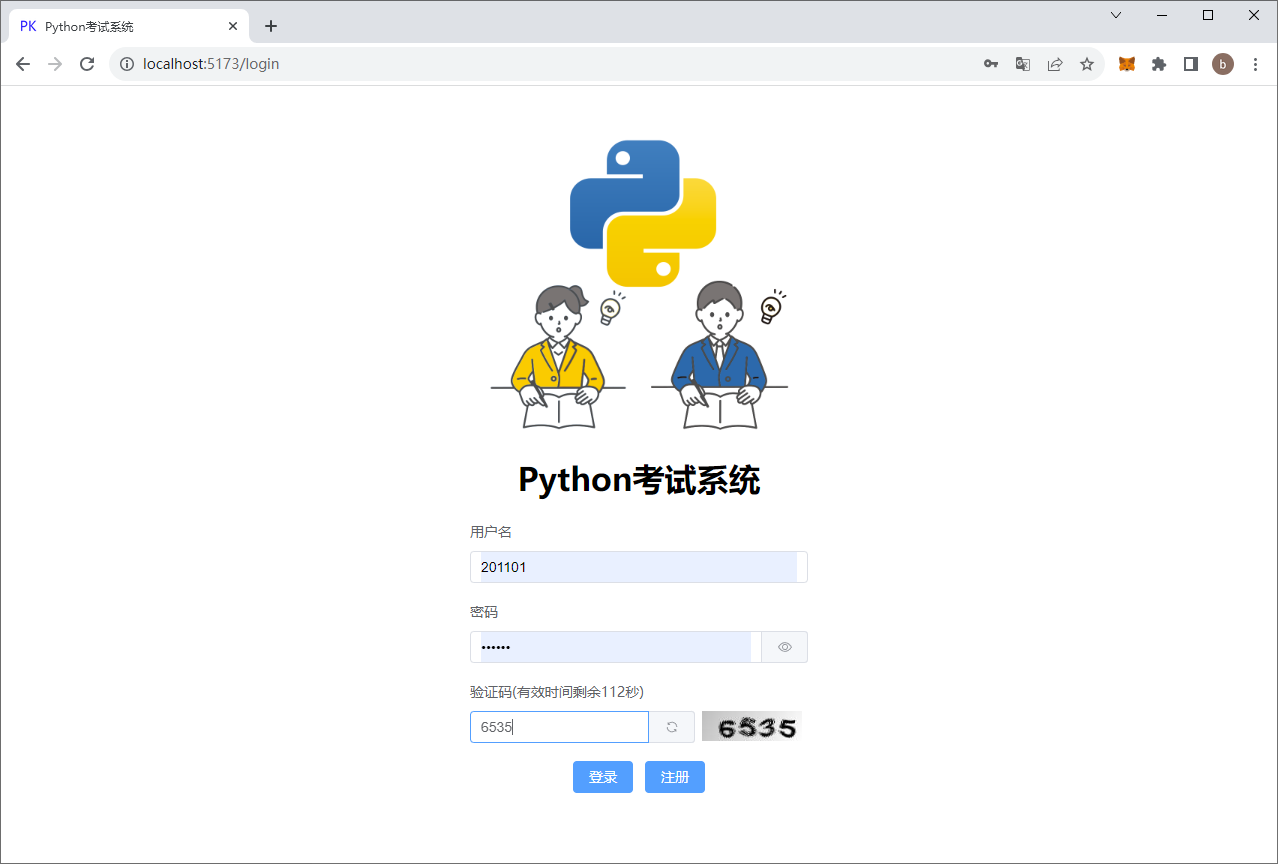Open the Chrome three-dot menu
This screenshot has width=1278, height=864.
[1256, 64]
